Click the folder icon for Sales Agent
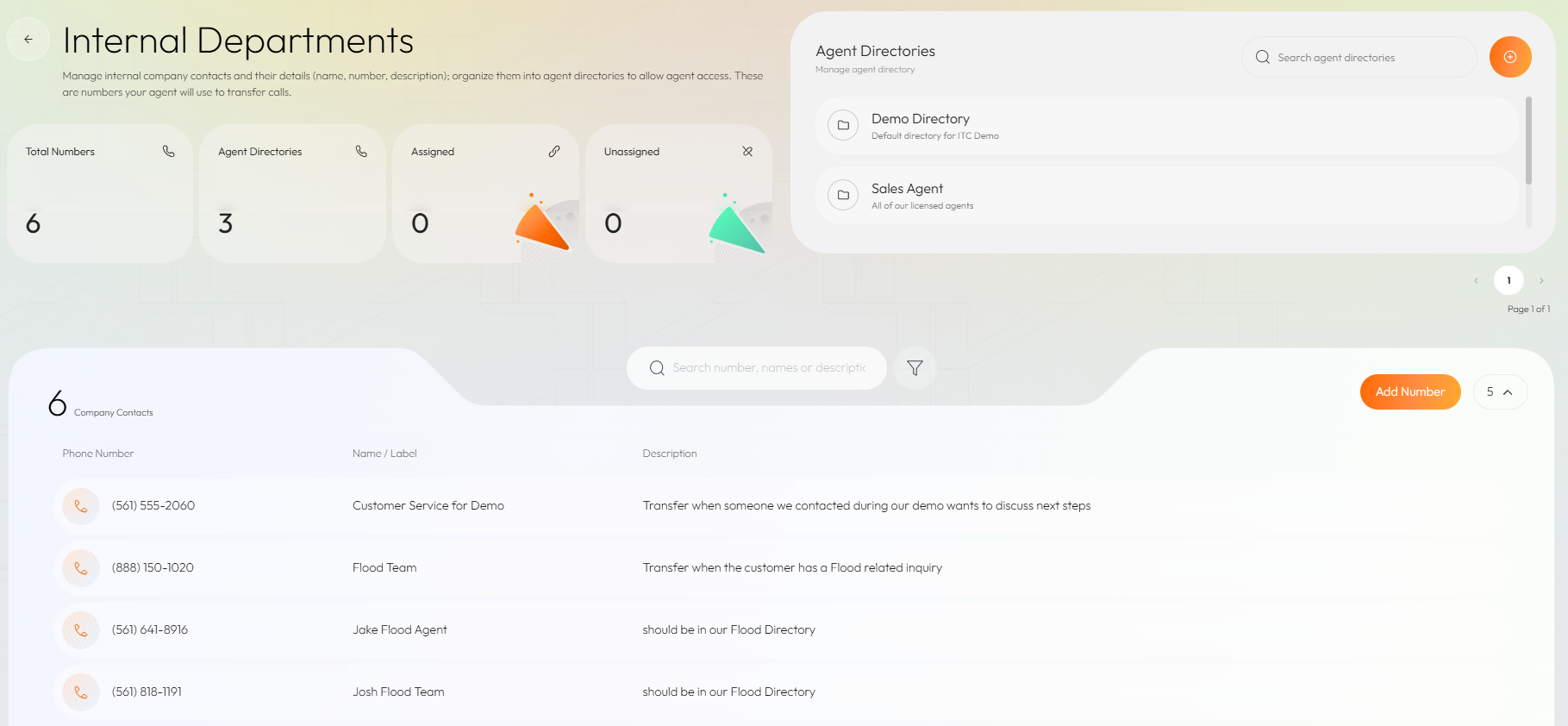1568x726 pixels. coord(843,196)
